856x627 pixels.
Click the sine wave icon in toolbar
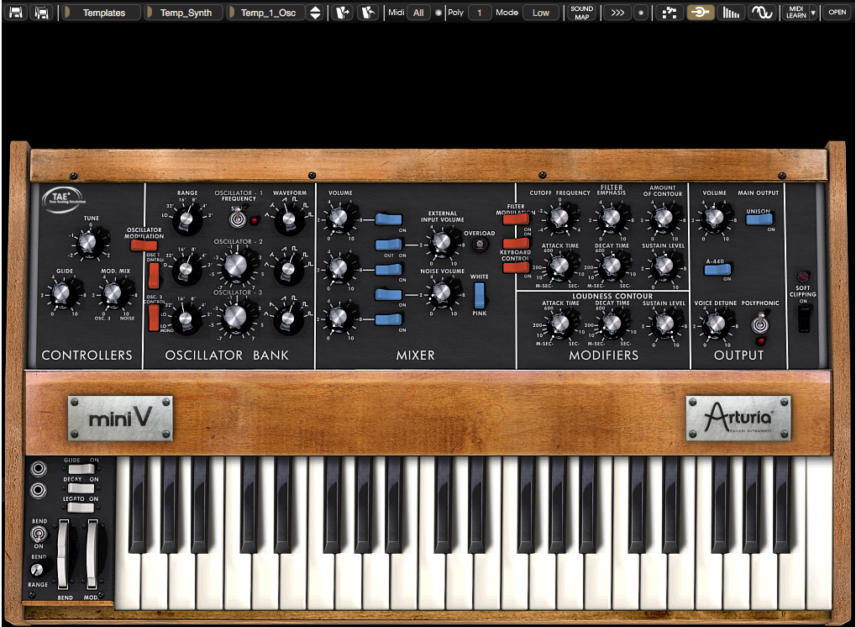coord(761,13)
